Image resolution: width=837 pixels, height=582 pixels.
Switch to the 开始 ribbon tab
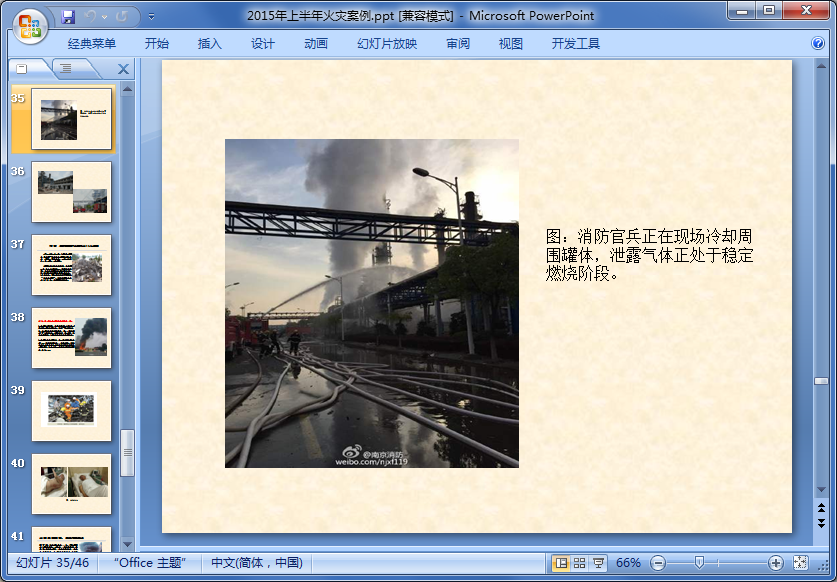coord(156,43)
